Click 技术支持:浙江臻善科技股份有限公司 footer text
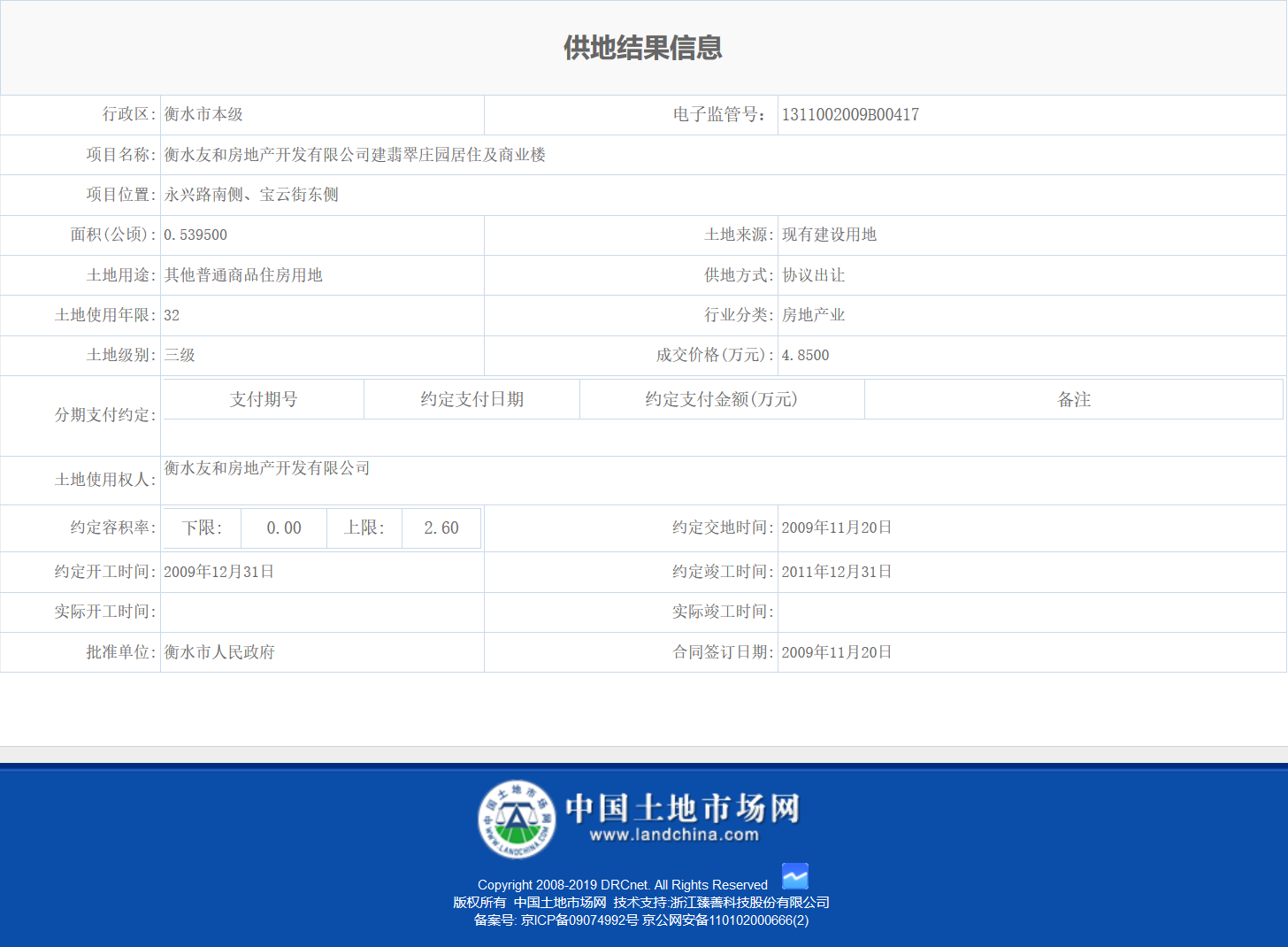The width and height of the screenshot is (1288, 947). click(x=722, y=903)
